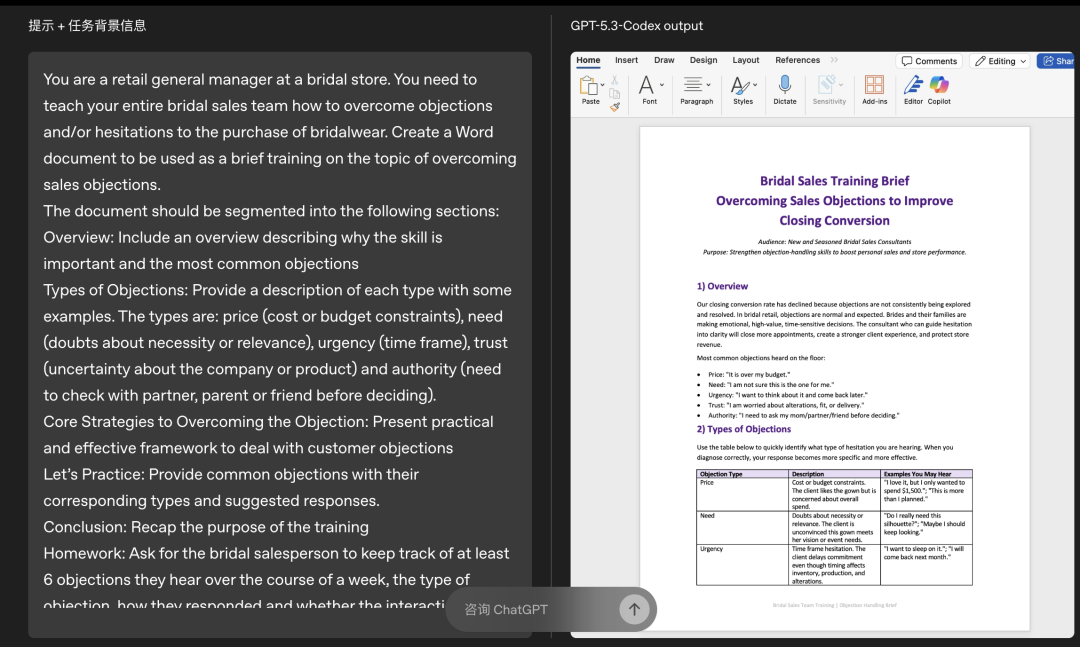Switch to the Home tab

click(588, 60)
